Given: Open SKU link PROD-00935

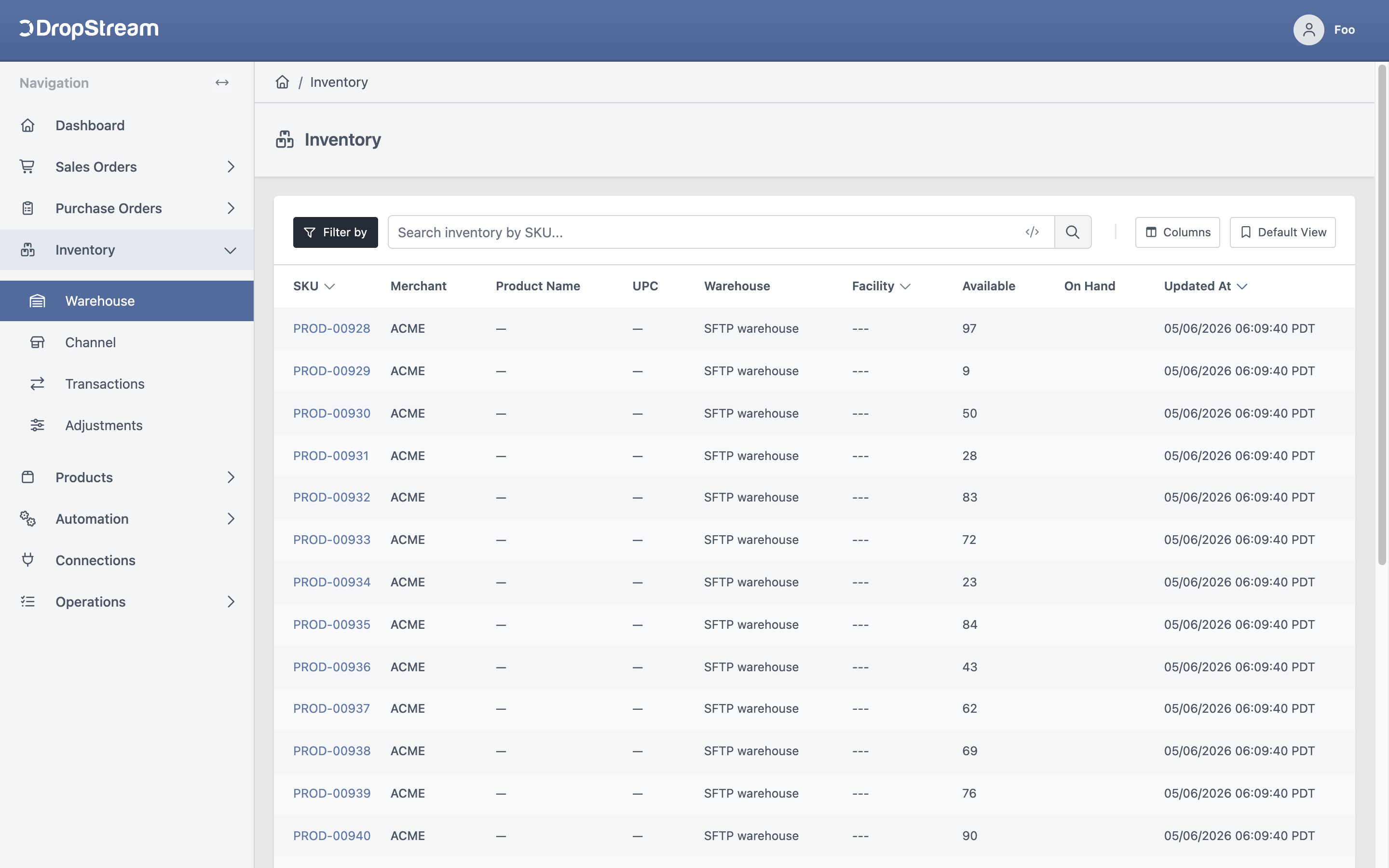Looking at the screenshot, I should point(332,624).
